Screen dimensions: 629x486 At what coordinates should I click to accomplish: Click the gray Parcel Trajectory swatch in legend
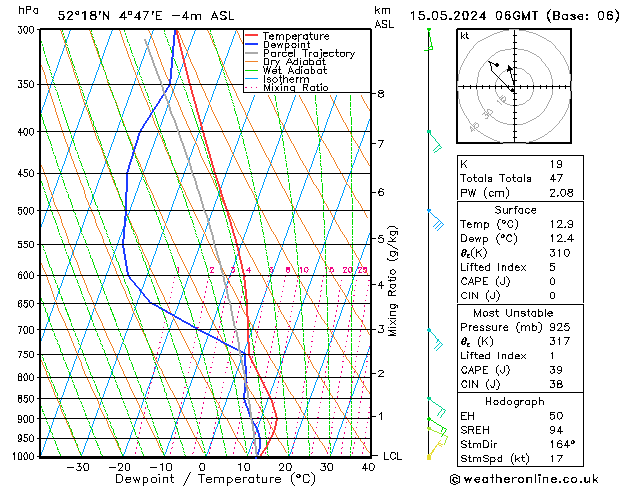pos(251,53)
